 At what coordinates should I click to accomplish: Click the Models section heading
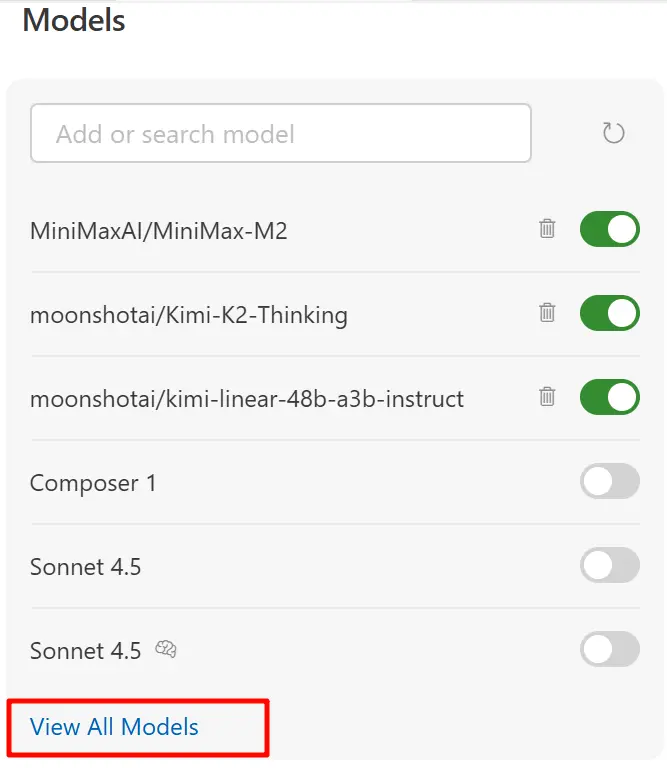pos(74,20)
